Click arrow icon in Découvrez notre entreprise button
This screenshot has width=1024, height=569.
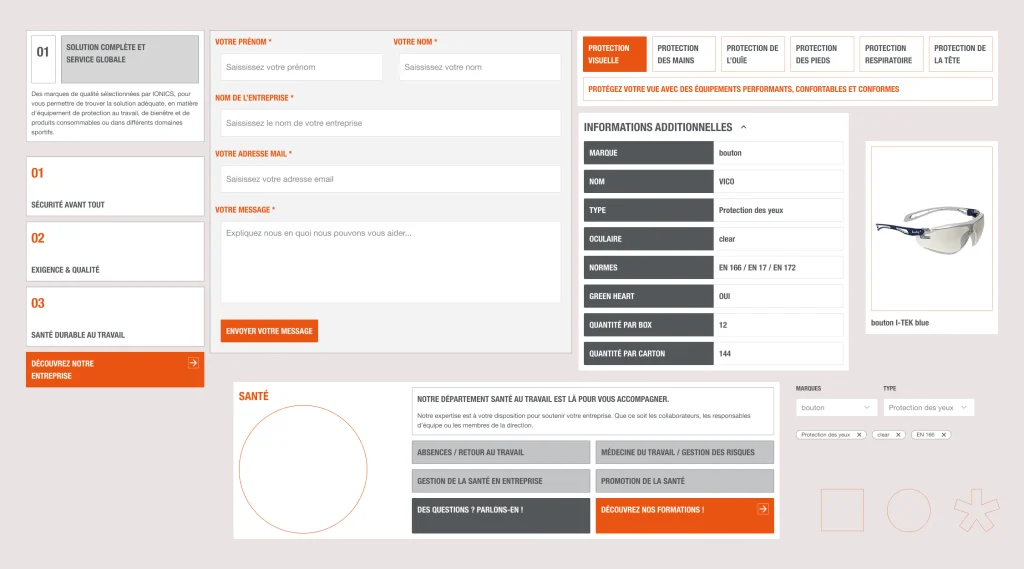[193, 363]
